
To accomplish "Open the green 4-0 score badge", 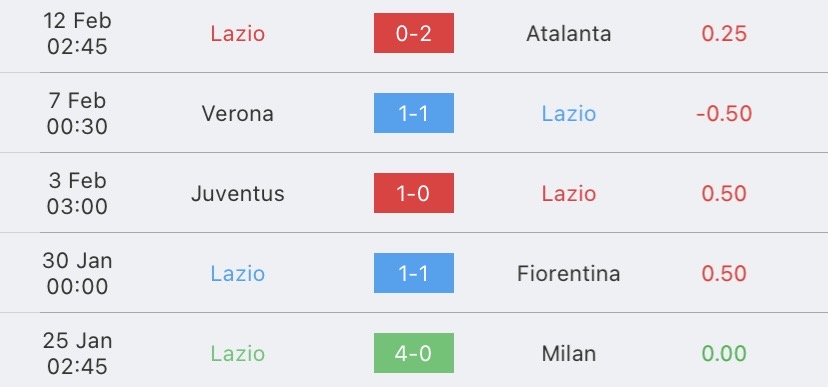I will (x=413, y=353).
